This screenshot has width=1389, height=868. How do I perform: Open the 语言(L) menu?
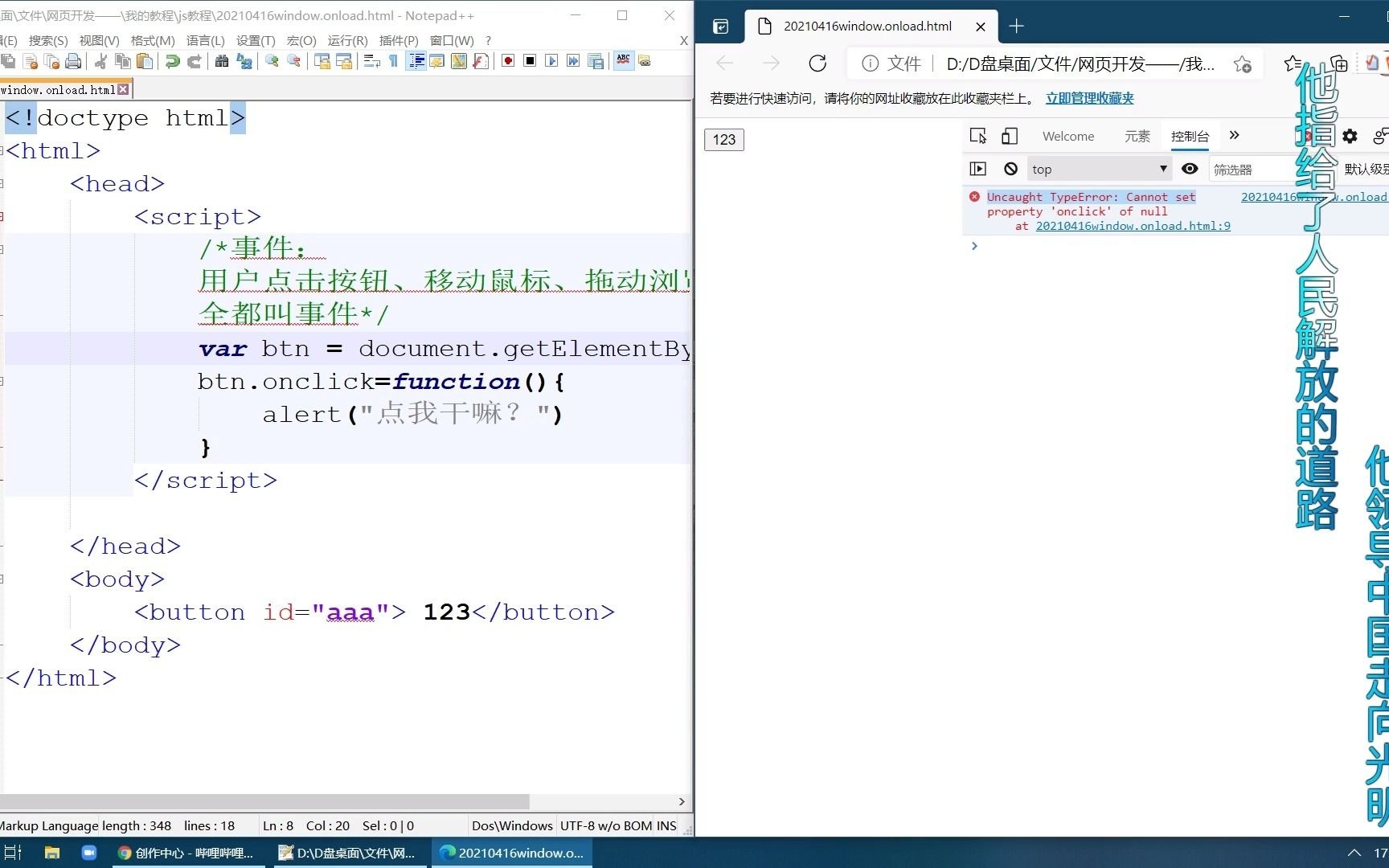206,40
